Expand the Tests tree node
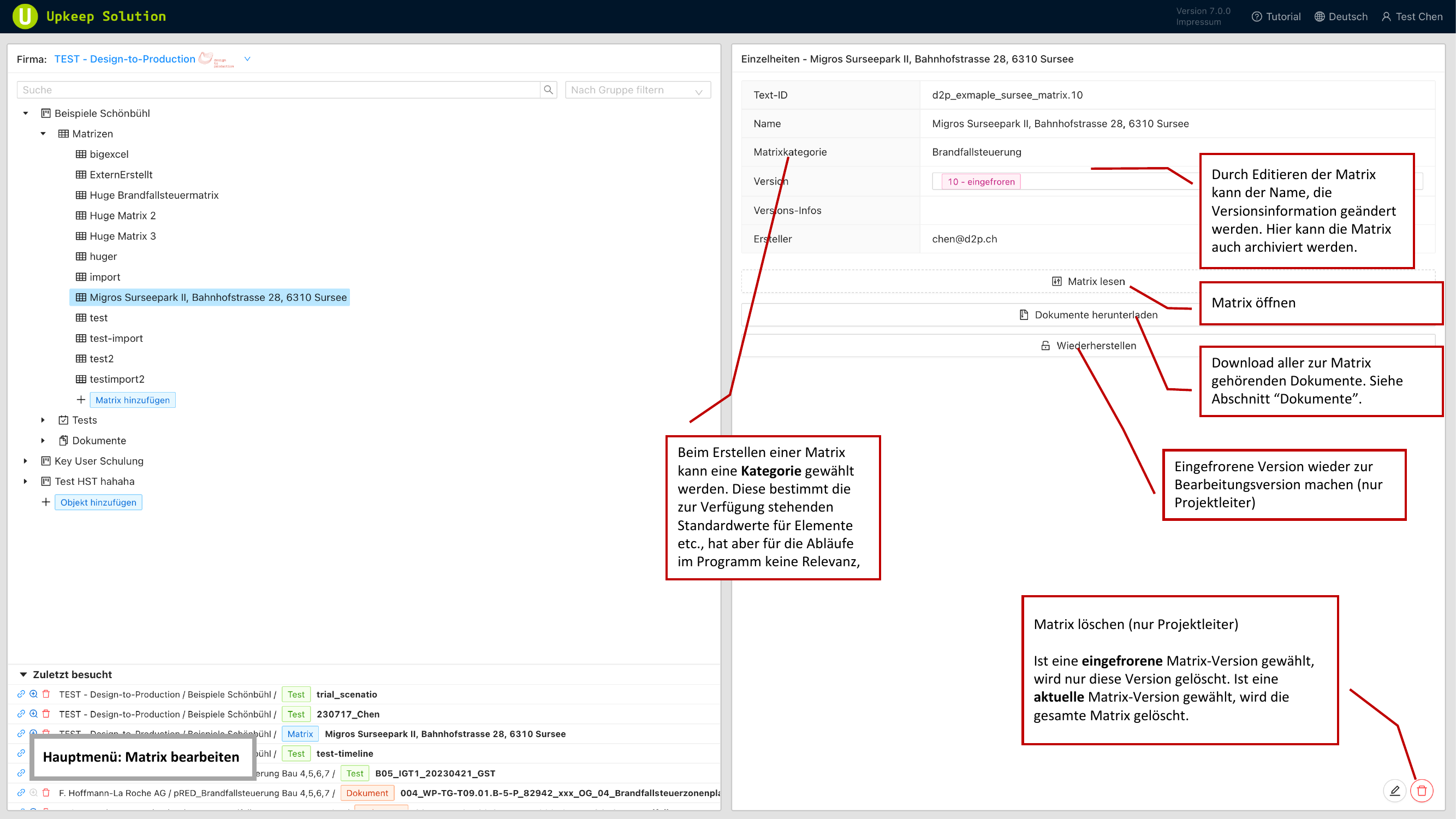Screen dimensions: 1456x819 point(43,420)
